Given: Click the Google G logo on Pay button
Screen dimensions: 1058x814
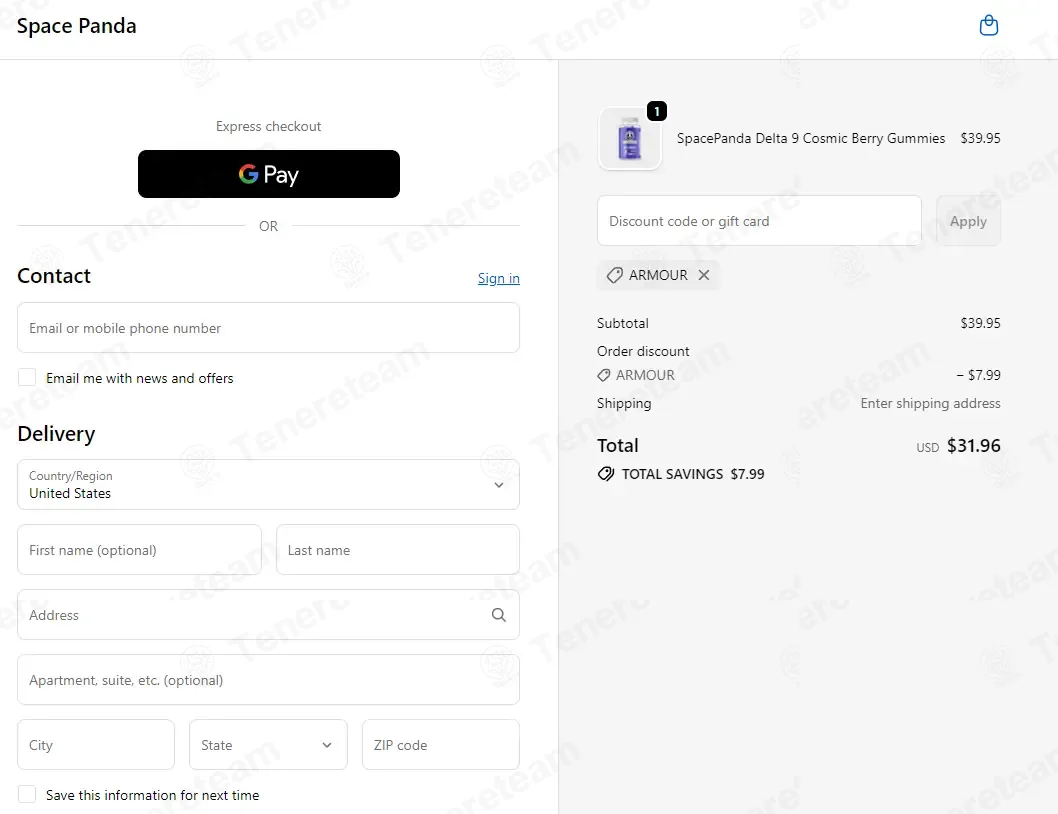Looking at the screenshot, I should coord(248,174).
